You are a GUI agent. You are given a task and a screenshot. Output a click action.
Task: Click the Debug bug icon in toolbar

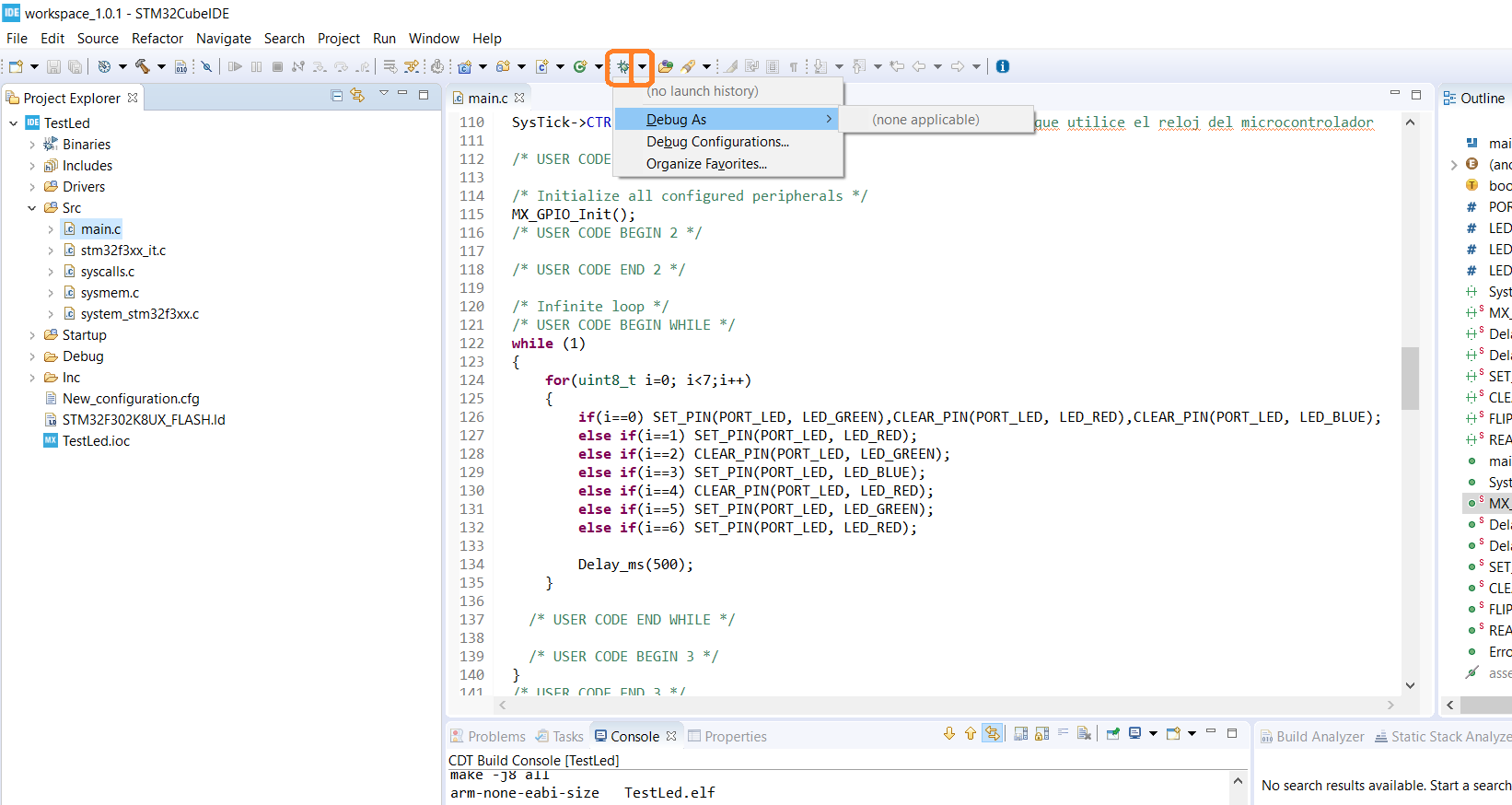coord(623,66)
